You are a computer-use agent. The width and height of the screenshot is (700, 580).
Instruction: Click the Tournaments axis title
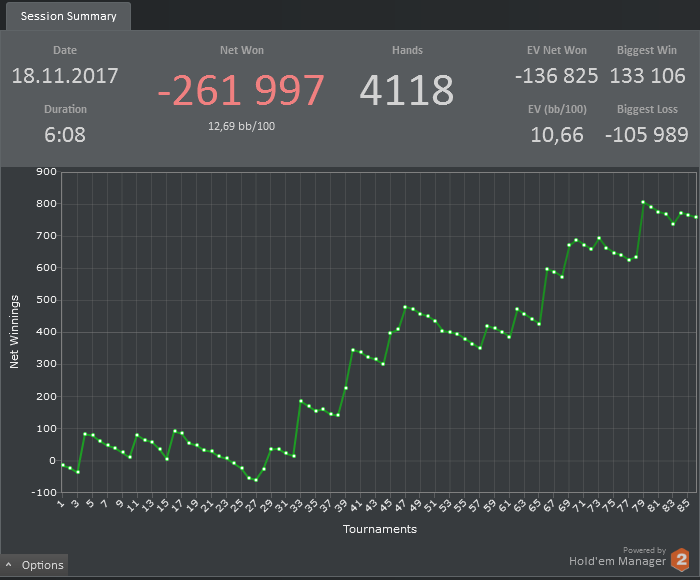click(380, 529)
